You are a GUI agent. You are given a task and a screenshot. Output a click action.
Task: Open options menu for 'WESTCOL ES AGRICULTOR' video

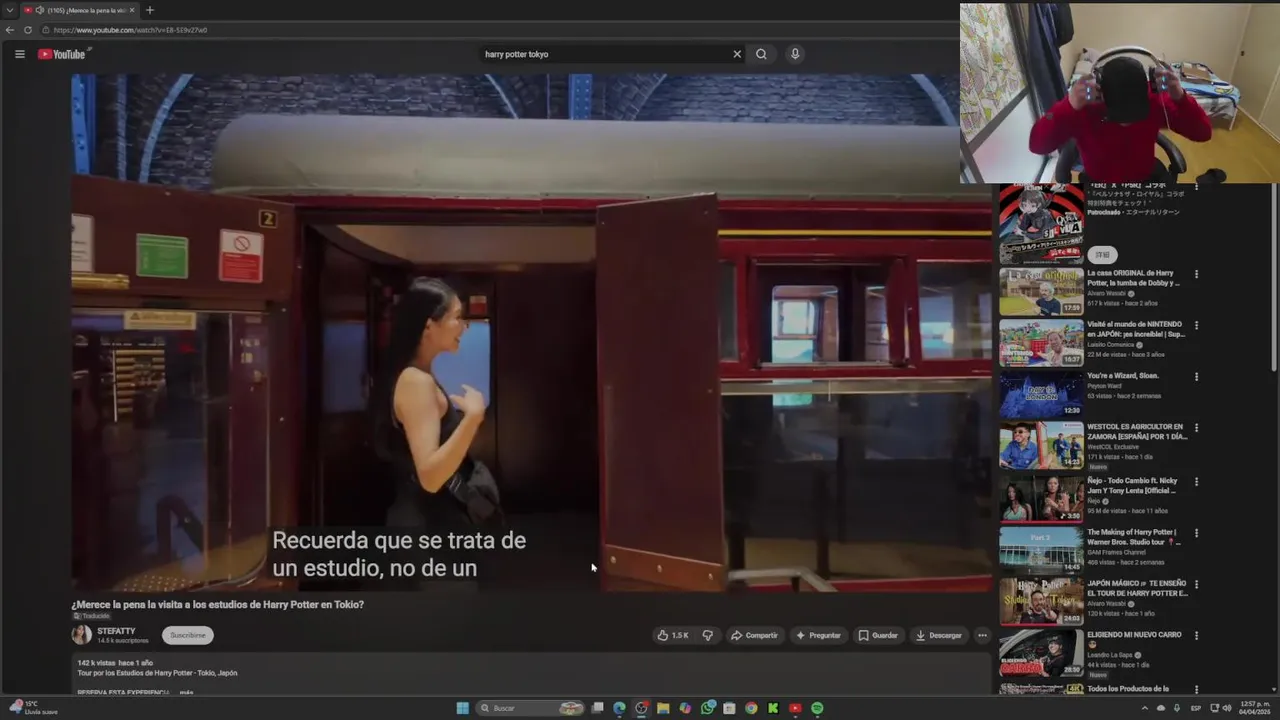[1196, 429]
